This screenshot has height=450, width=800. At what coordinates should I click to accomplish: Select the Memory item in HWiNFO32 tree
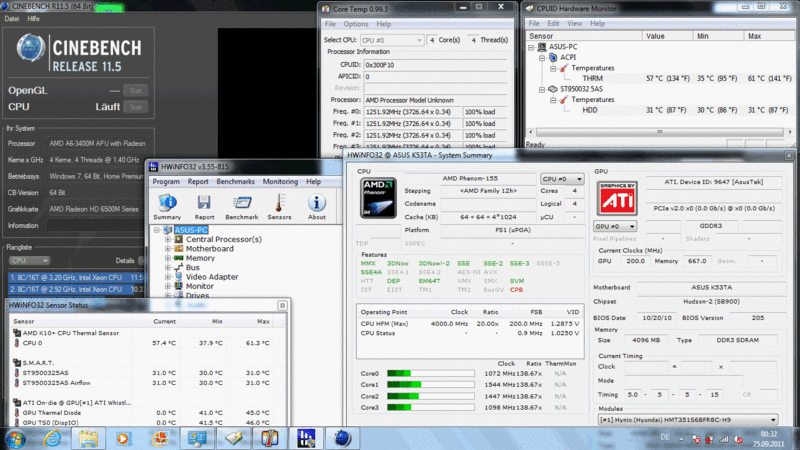(200, 258)
